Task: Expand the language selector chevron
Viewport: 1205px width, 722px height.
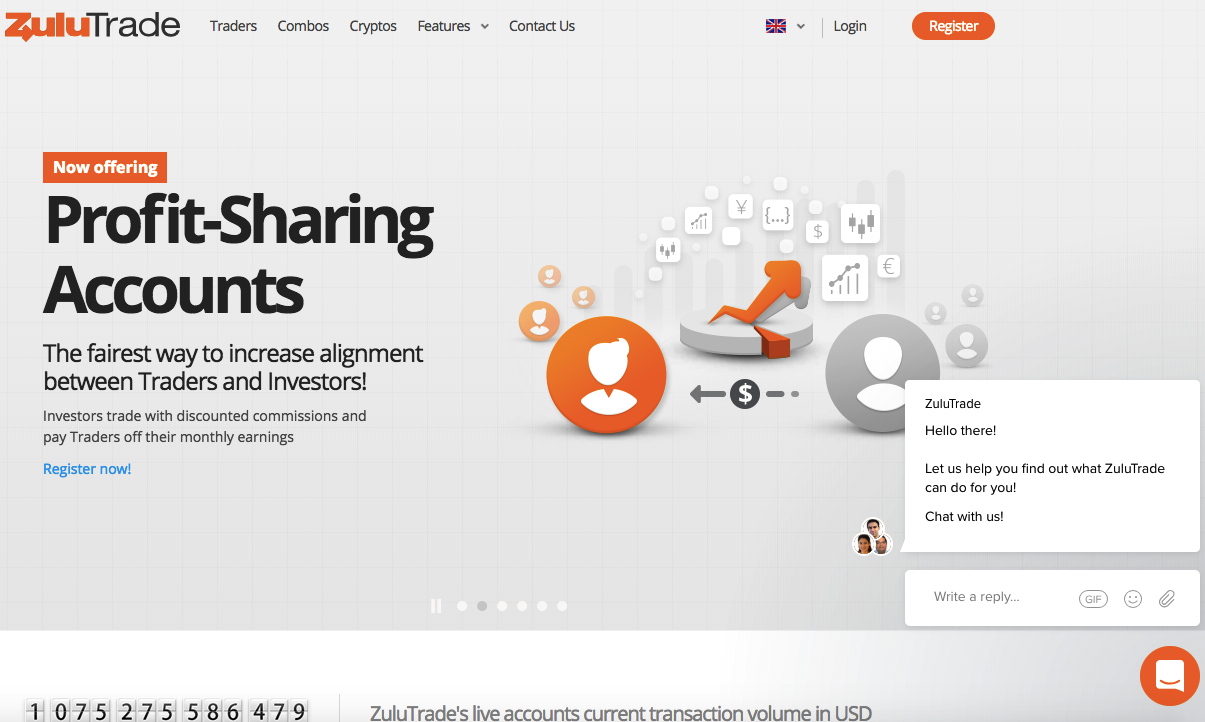Action: point(801,27)
